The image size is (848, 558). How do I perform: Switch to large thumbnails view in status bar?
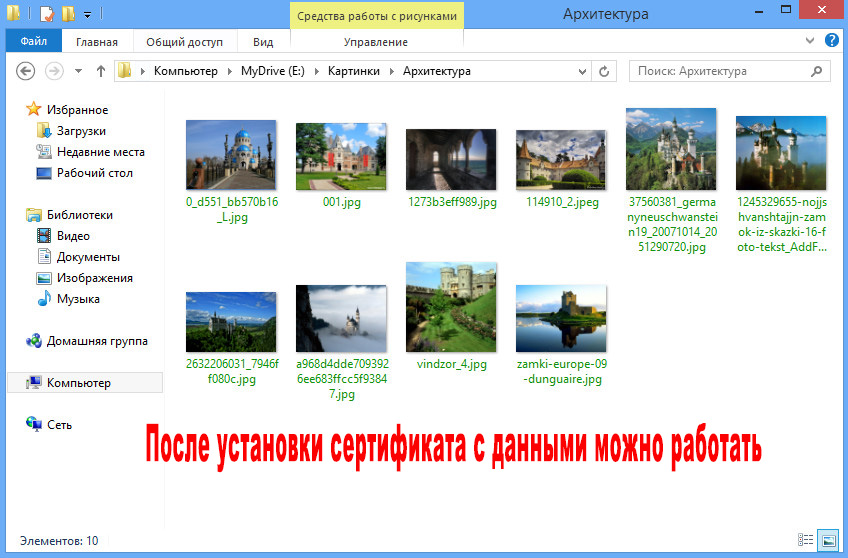(x=828, y=540)
